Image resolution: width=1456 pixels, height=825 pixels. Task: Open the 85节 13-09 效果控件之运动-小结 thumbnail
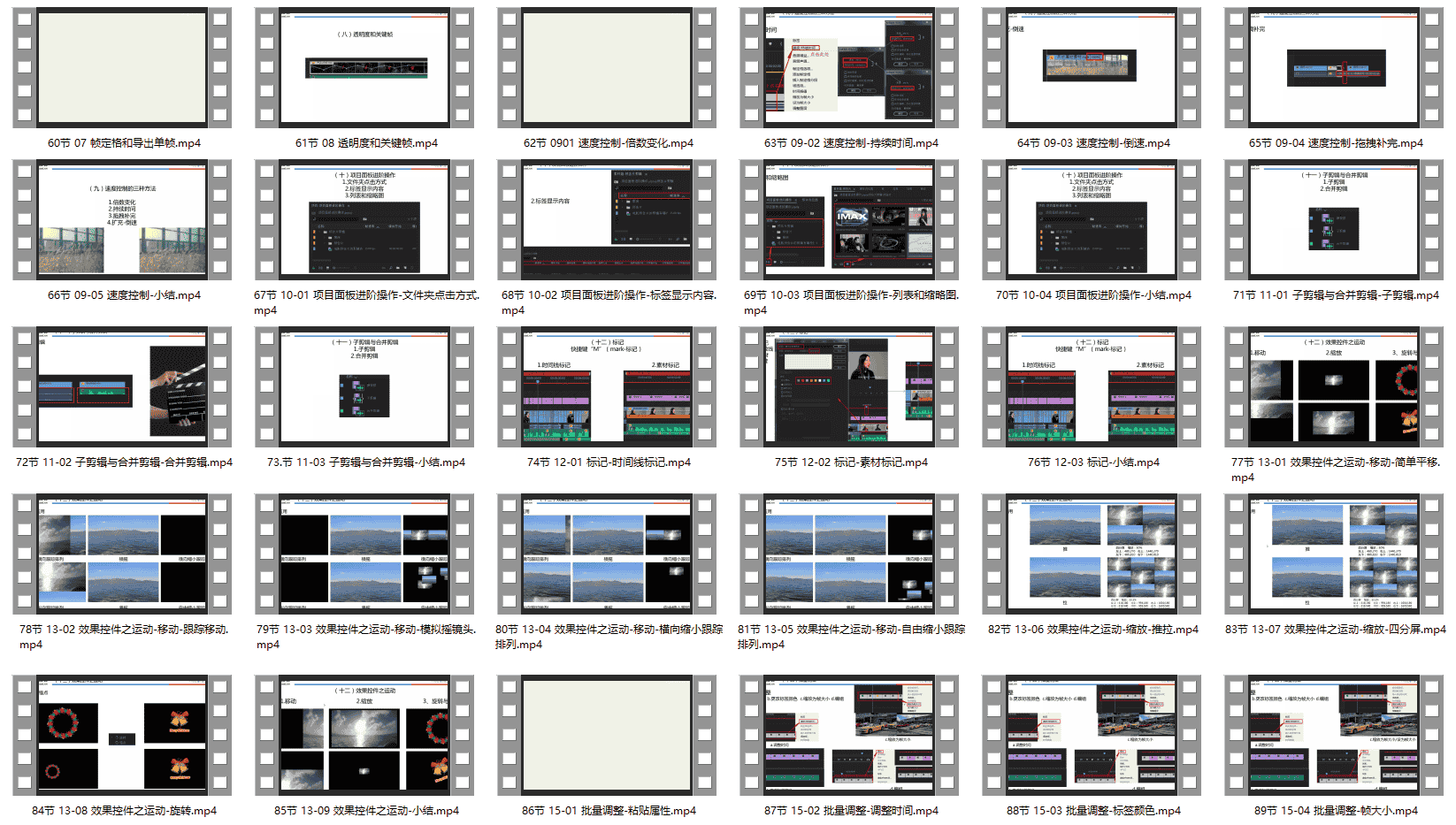(364, 736)
